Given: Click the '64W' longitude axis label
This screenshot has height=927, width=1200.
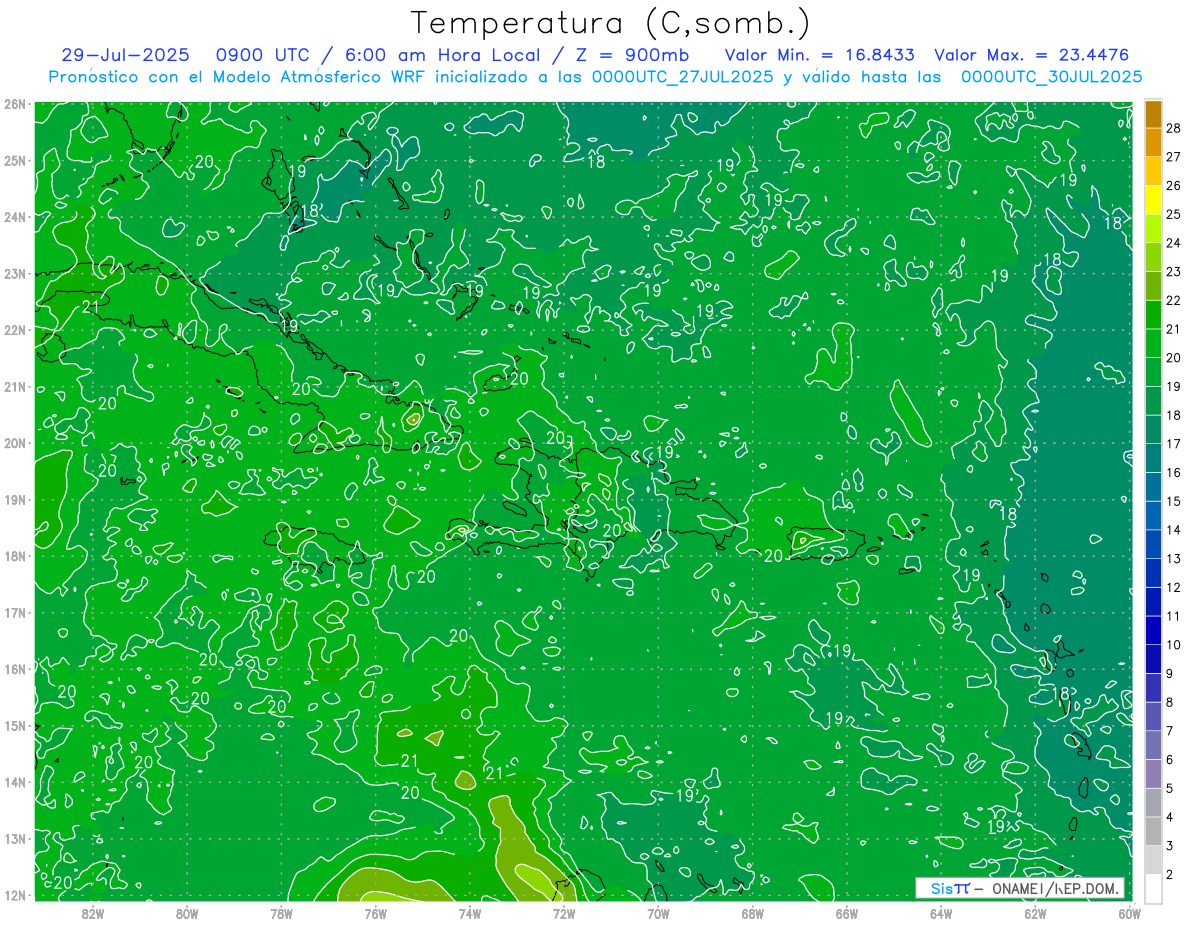Looking at the screenshot, I should tap(941, 912).
